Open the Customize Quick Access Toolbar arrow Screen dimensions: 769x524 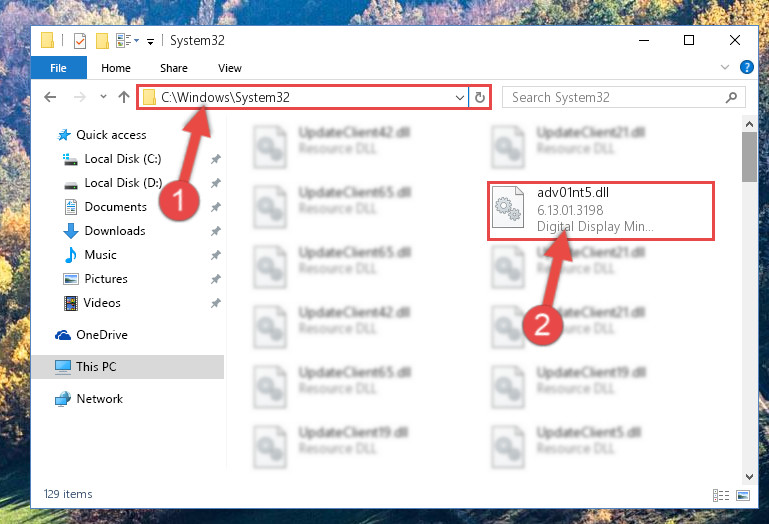151,42
